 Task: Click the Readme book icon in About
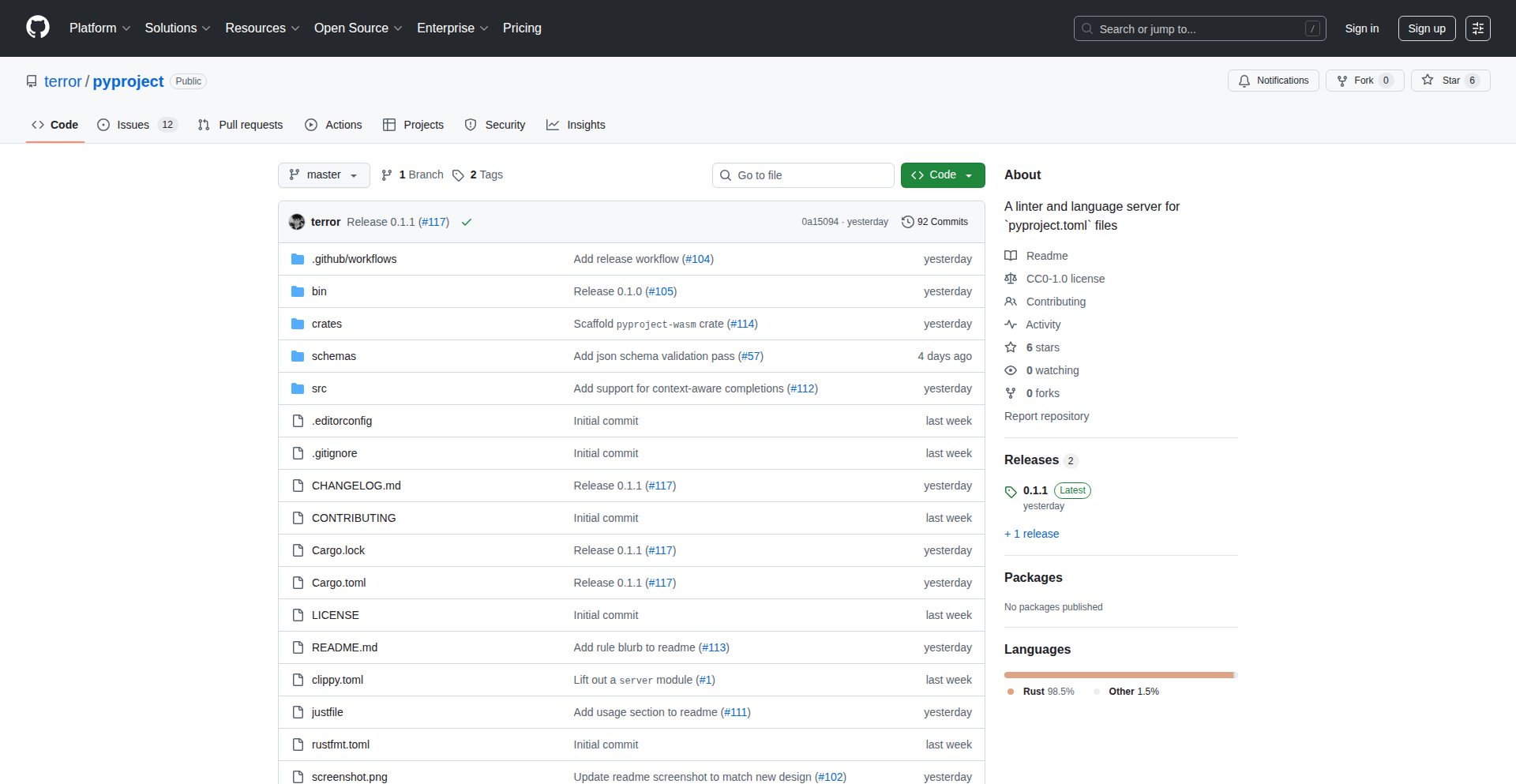pyautogui.click(x=1011, y=255)
